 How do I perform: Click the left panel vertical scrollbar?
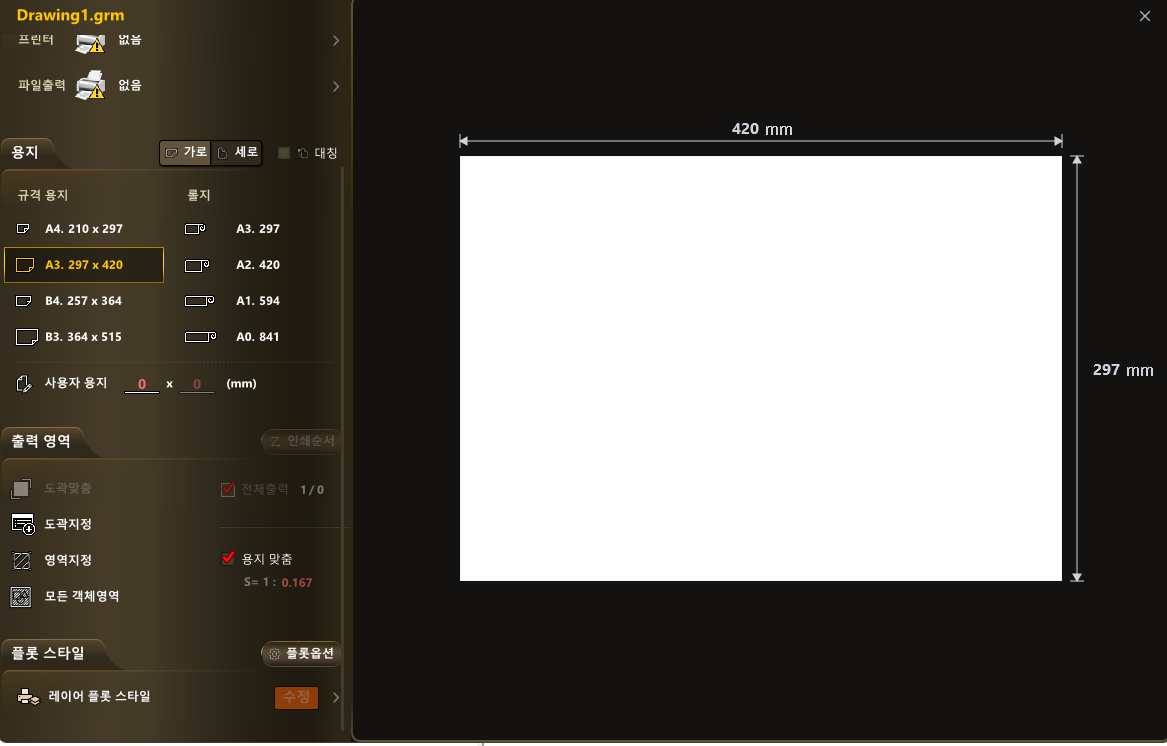point(342,447)
